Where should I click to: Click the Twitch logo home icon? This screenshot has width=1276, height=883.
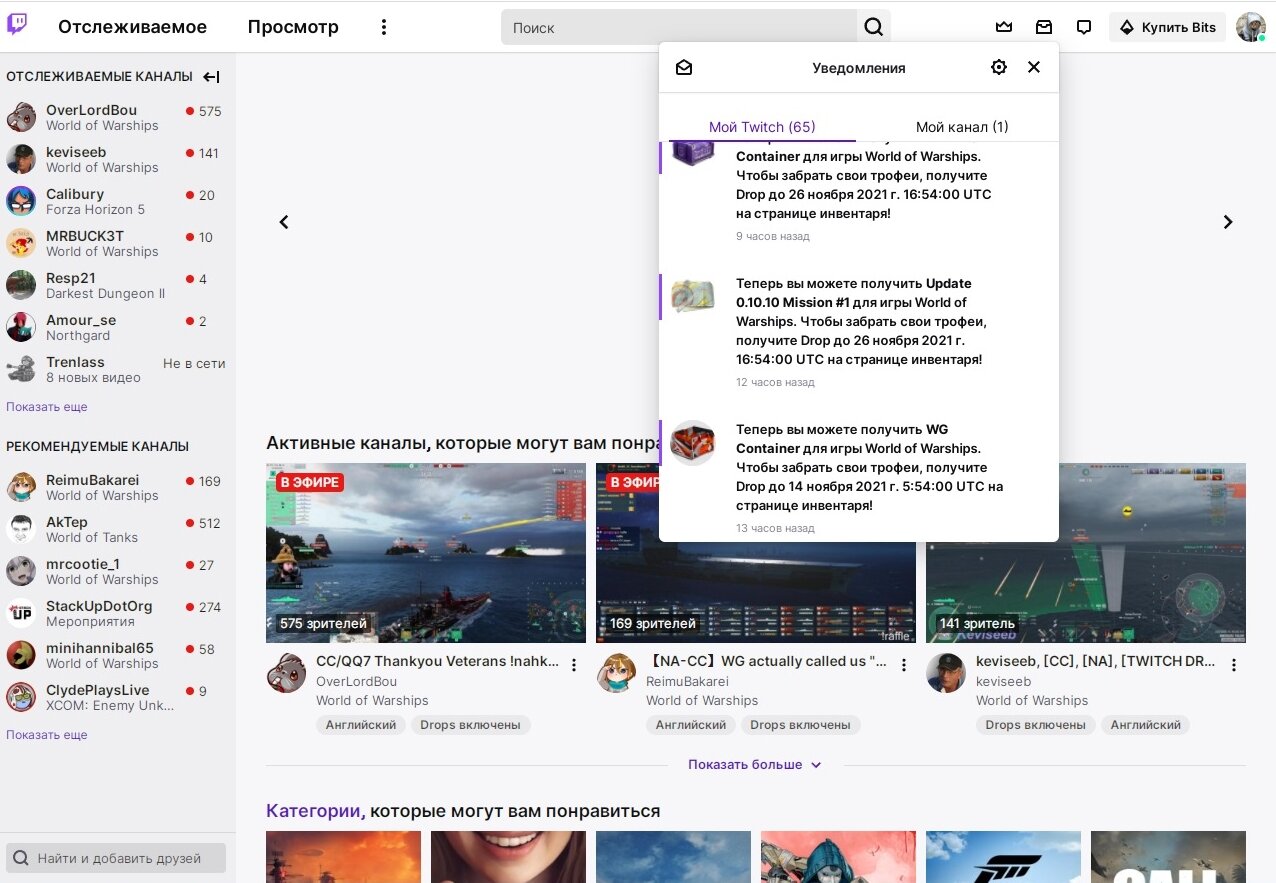coord(17,25)
